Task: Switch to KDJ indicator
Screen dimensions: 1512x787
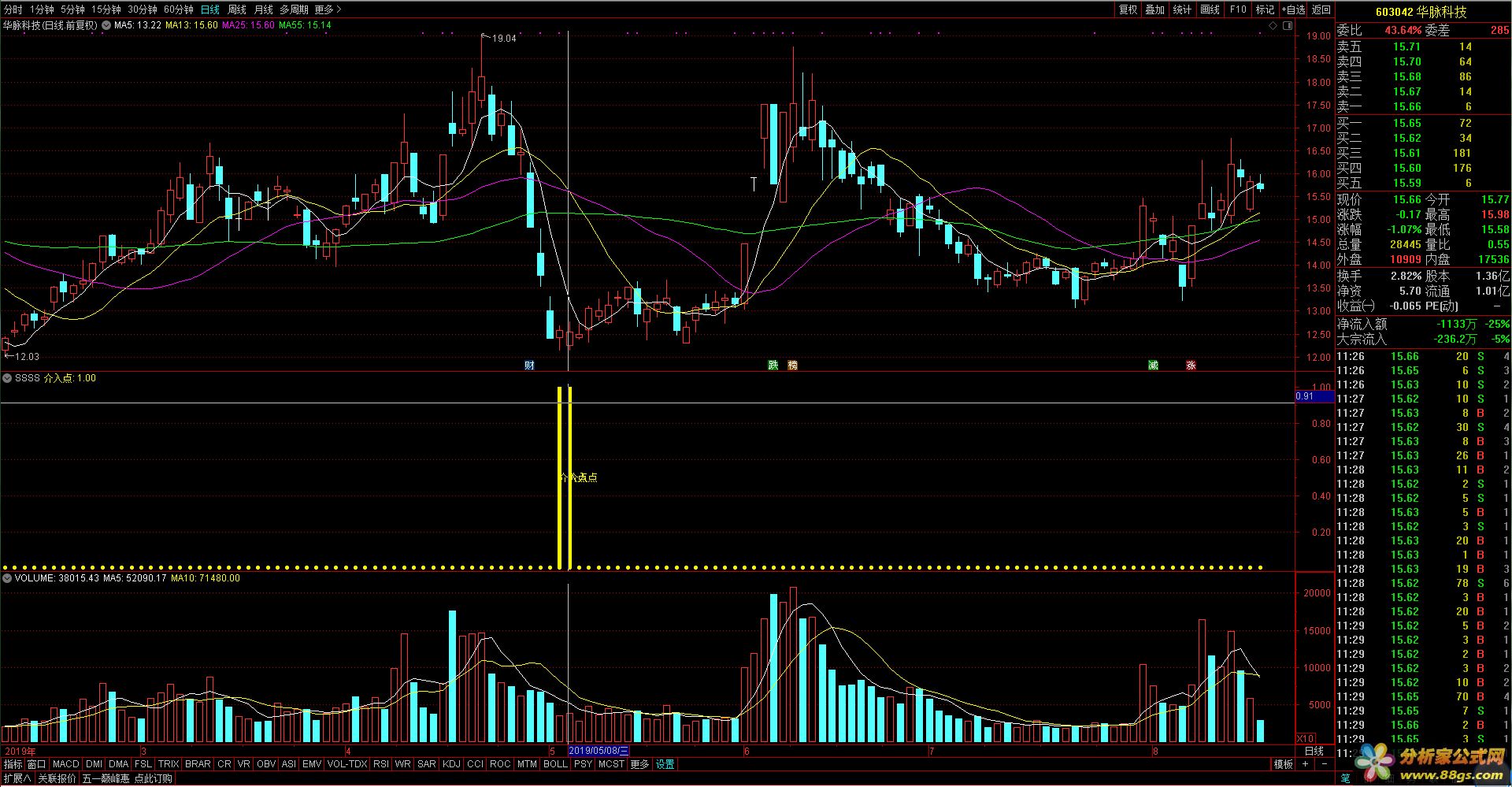Action: (x=452, y=764)
